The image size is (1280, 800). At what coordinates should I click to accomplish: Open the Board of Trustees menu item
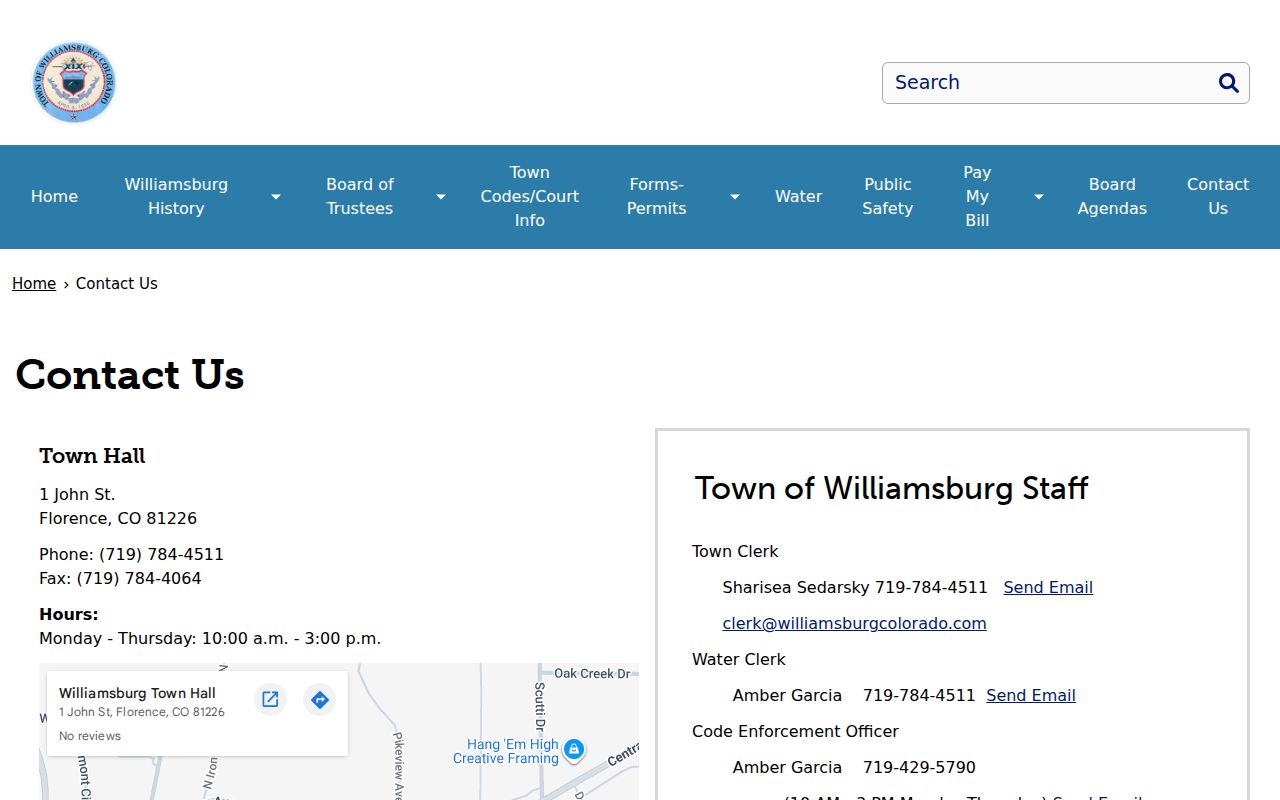[360, 197]
